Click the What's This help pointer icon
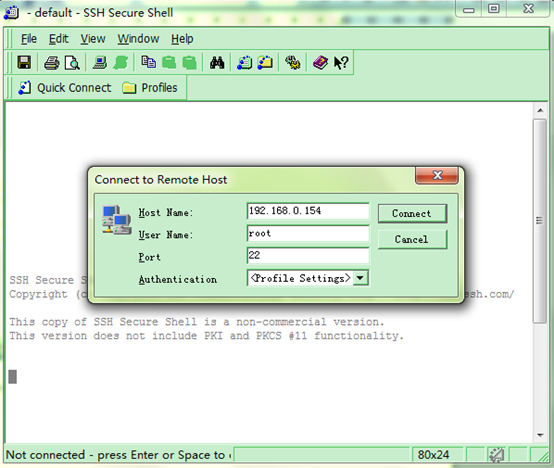554x468 pixels. coord(341,63)
